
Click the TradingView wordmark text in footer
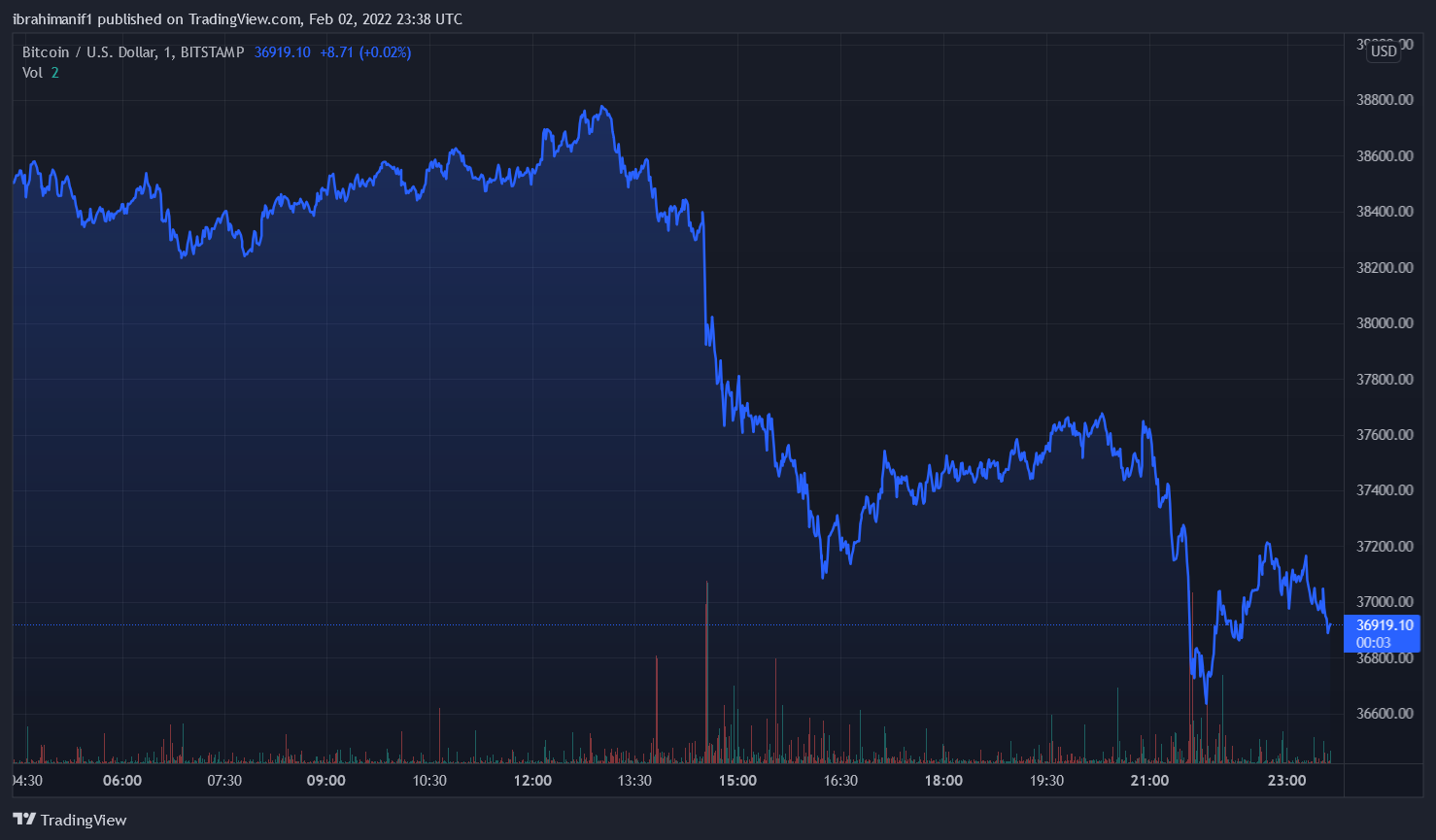click(x=84, y=821)
